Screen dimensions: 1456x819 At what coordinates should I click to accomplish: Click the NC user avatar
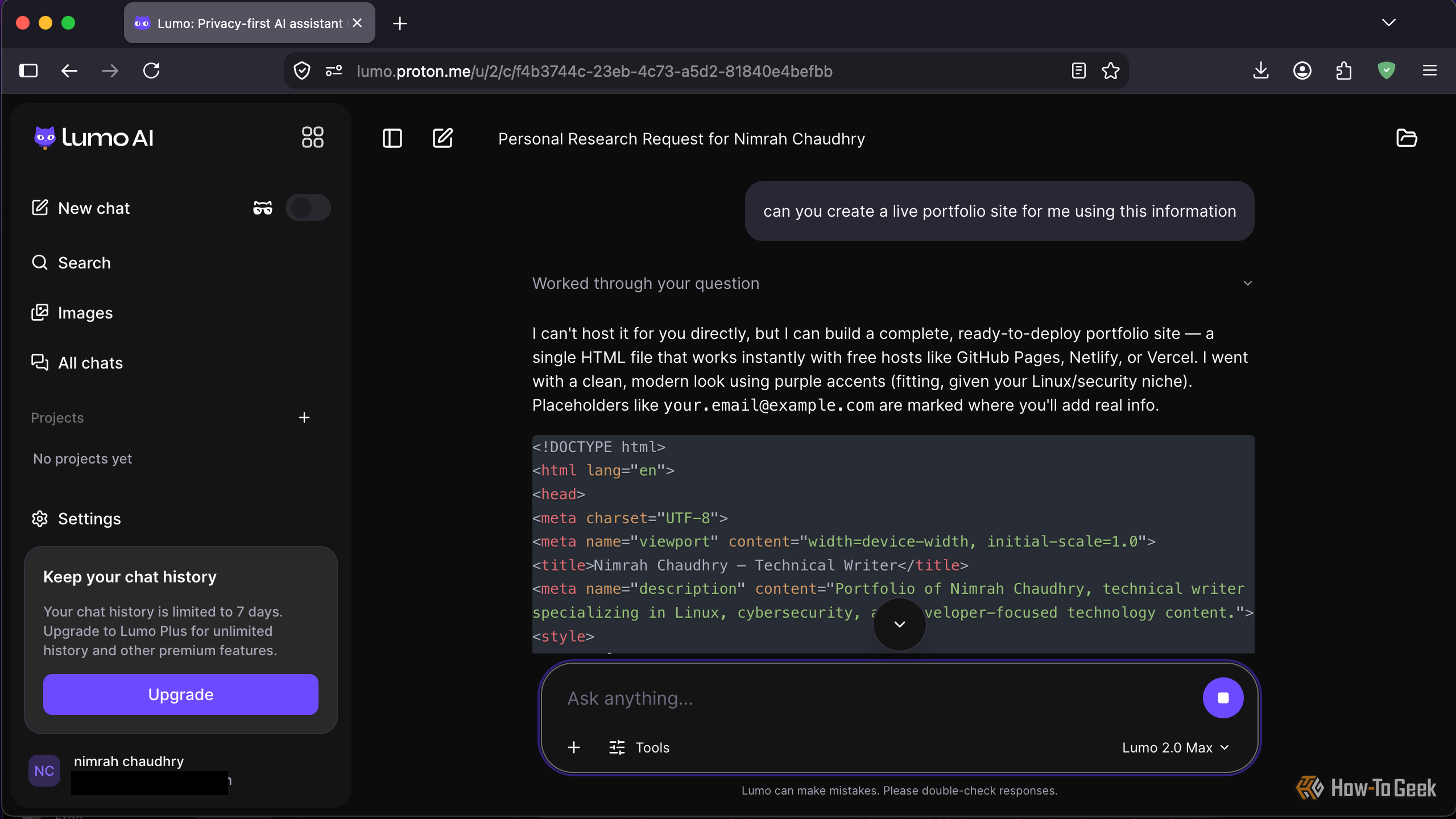[x=44, y=771]
